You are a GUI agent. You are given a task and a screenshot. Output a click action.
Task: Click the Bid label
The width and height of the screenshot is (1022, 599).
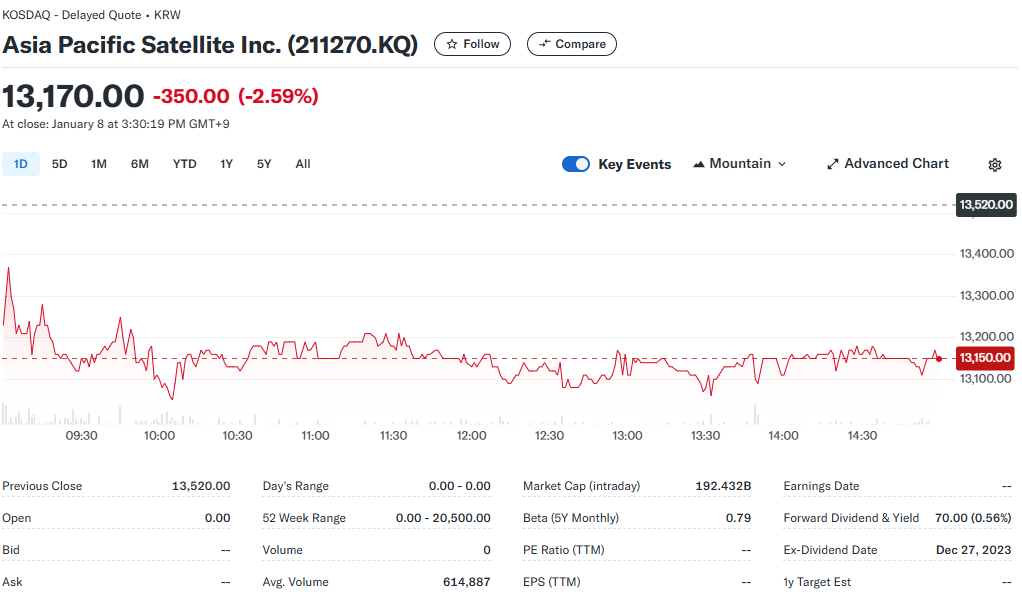pyautogui.click(x=10, y=550)
